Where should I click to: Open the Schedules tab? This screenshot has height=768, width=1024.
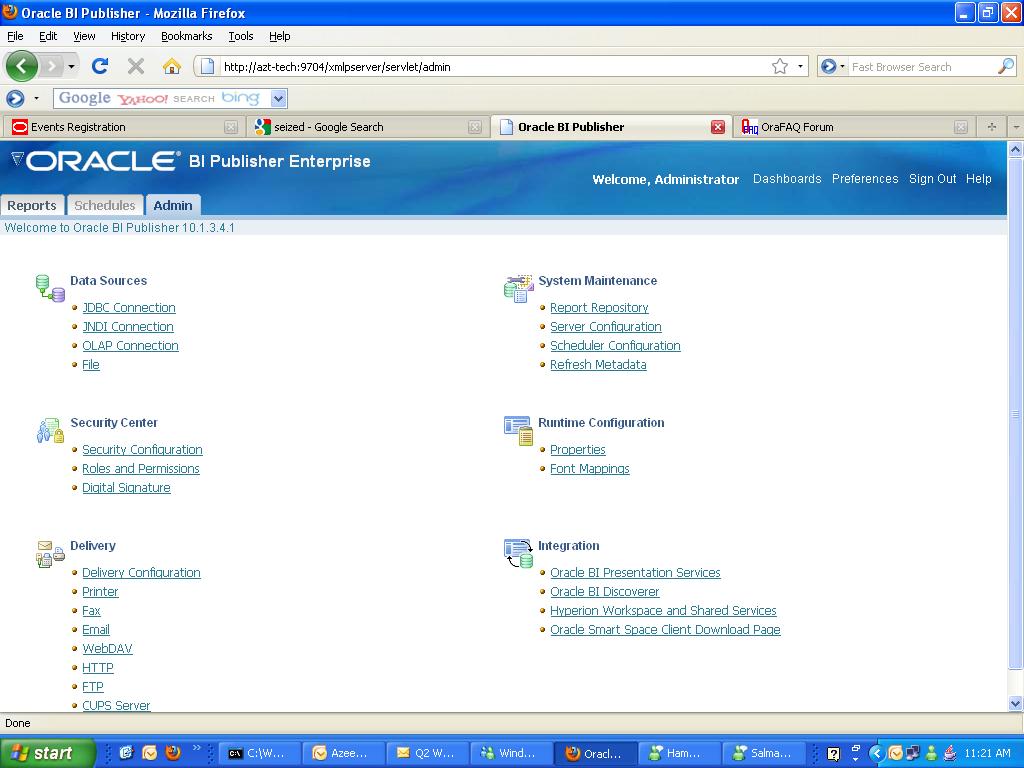104,205
